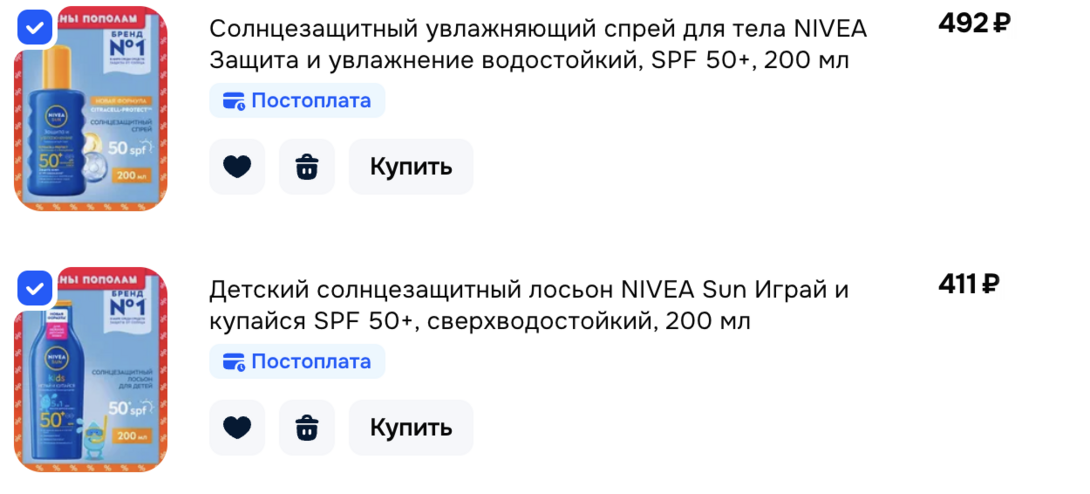This screenshot has width=1090, height=494.
Task: Click the 492 ₽ price
Action: 973,24
